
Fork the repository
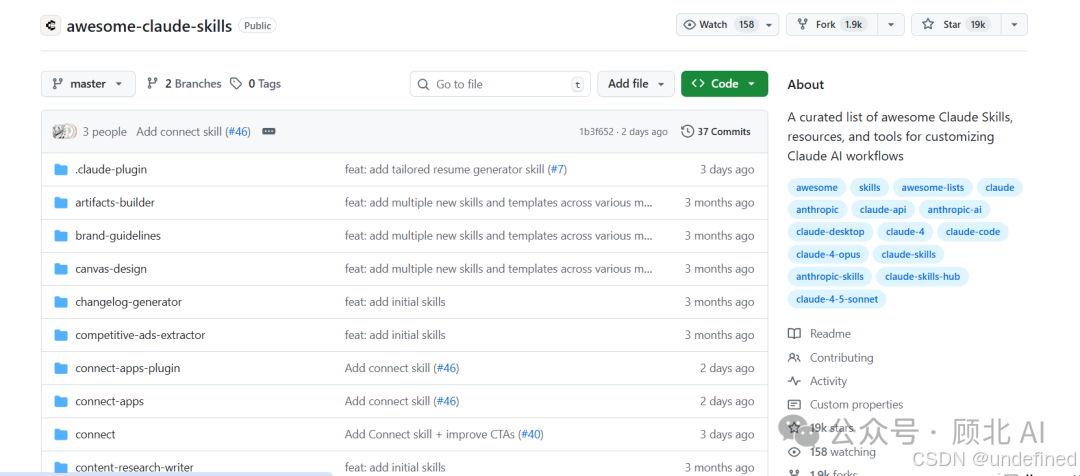[829, 25]
